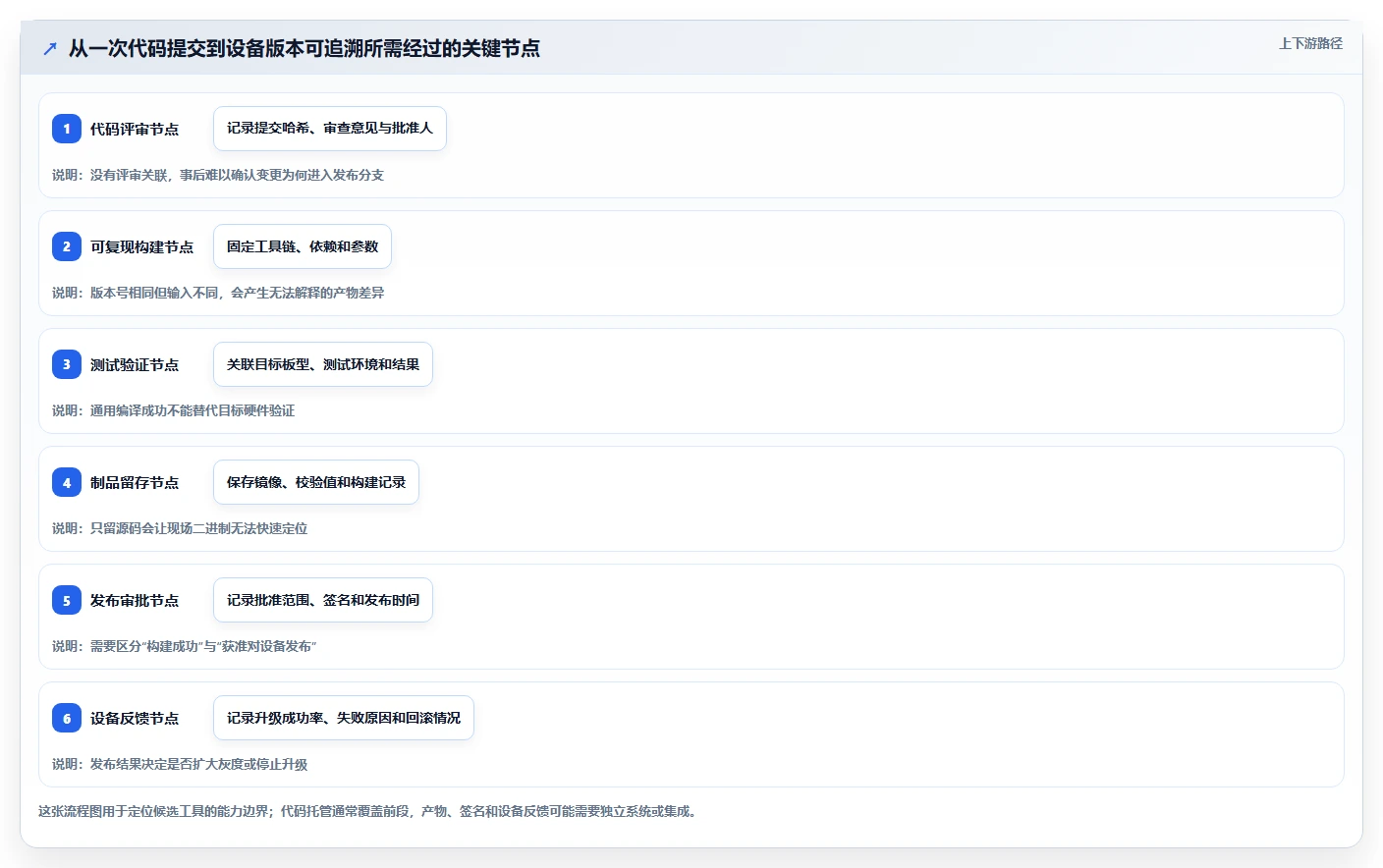Screen dimensions: 1383x868
Task: Click the note 只留源码会让现场二进制无法快速定位
Action: tap(180, 528)
